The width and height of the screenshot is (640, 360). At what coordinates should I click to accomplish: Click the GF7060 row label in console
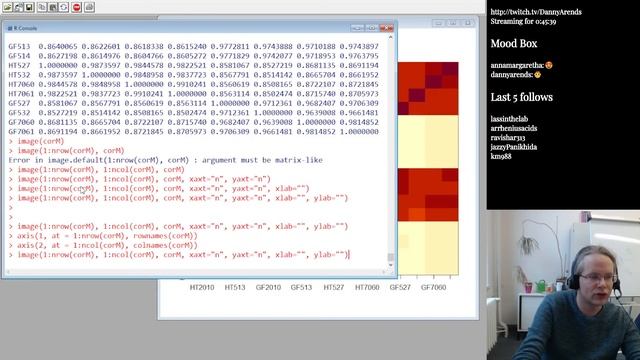(x=21, y=122)
